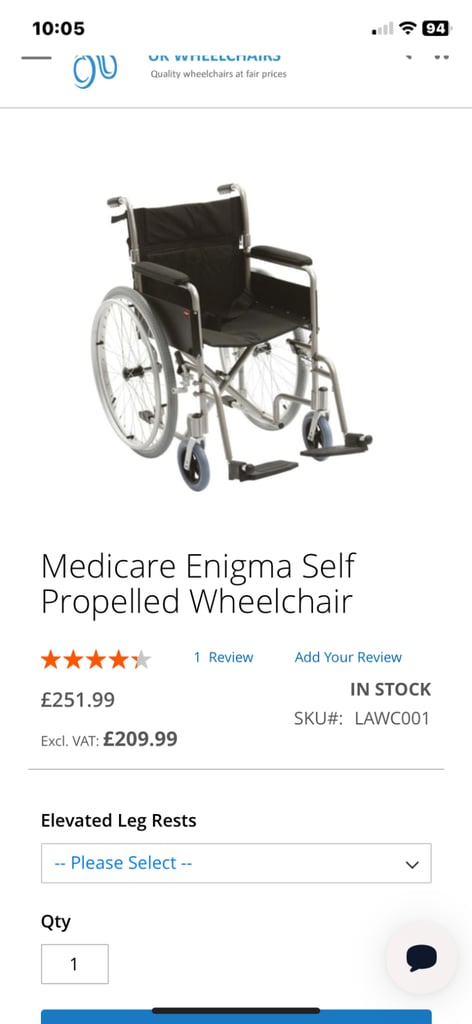Tap the Wi-Fi icon in status bar
472x1024 pixels.
408,28
